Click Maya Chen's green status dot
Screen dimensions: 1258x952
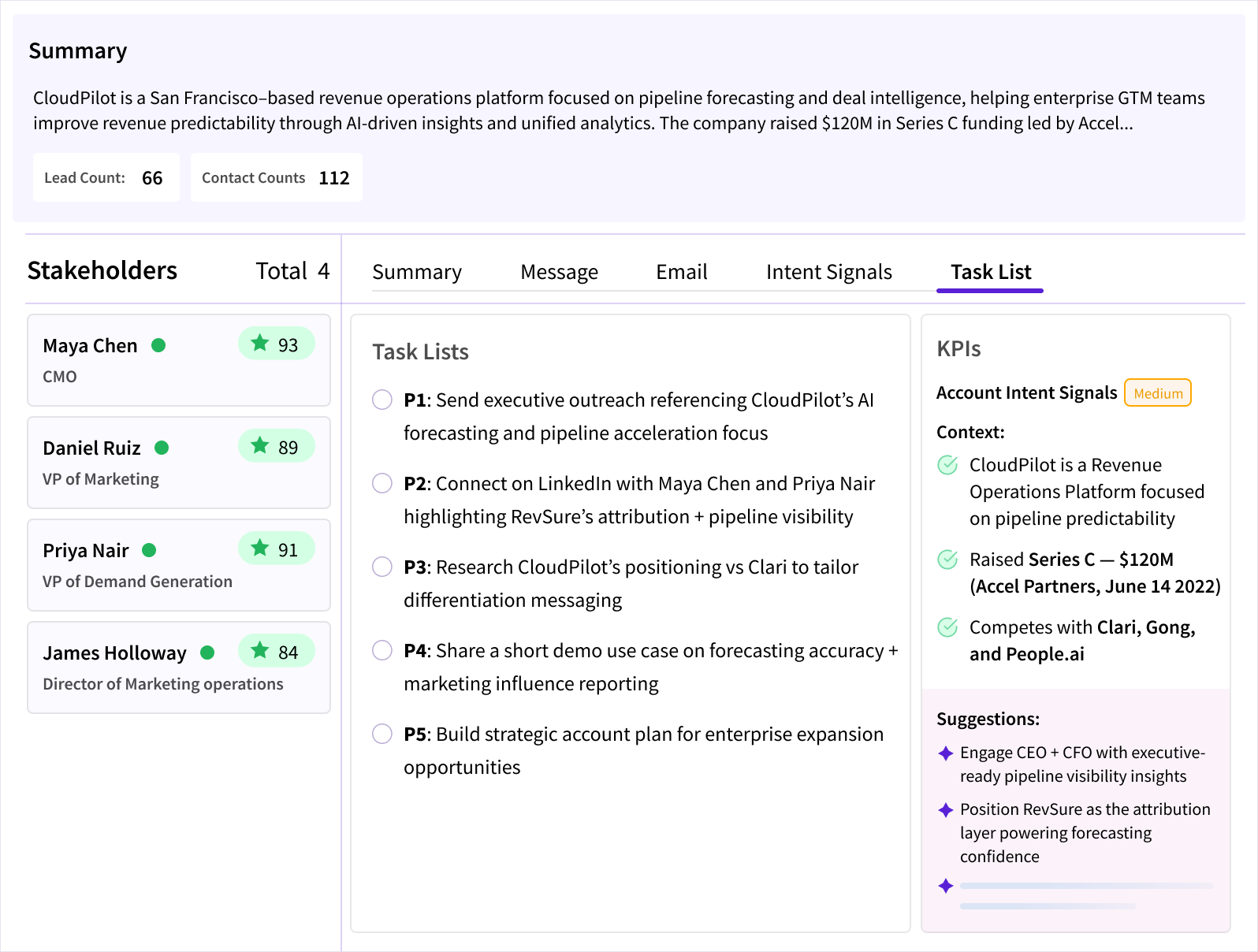click(158, 345)
